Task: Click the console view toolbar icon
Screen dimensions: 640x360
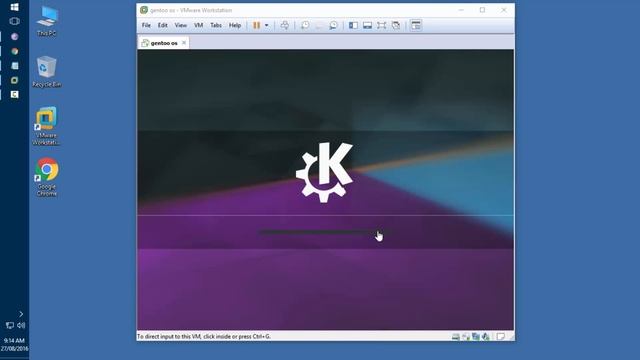Action: (416, 25)
